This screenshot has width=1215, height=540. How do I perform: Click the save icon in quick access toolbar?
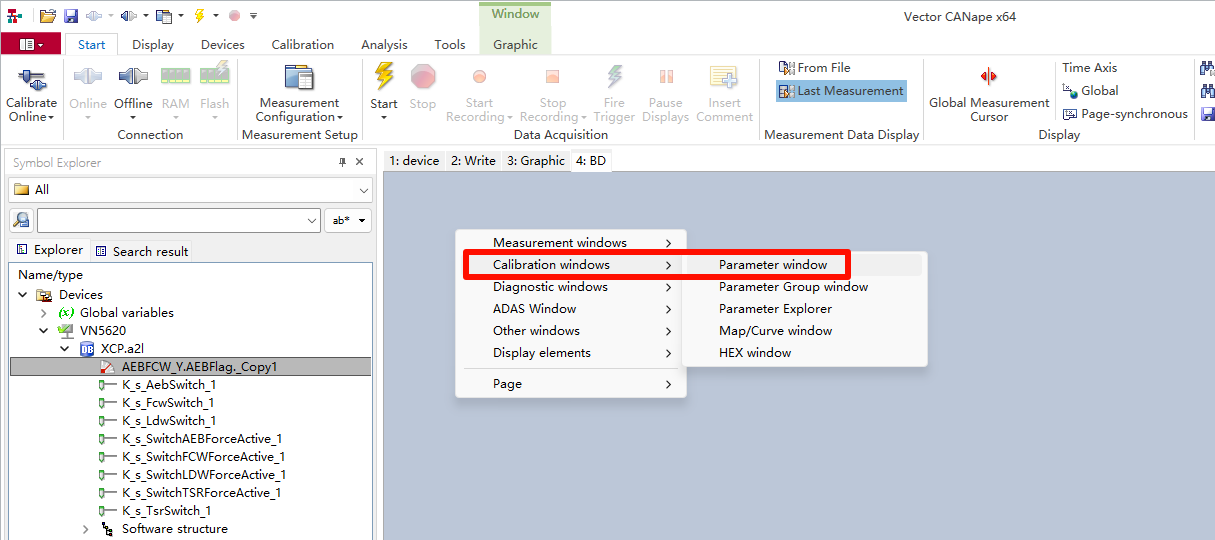tap(71, 16)
